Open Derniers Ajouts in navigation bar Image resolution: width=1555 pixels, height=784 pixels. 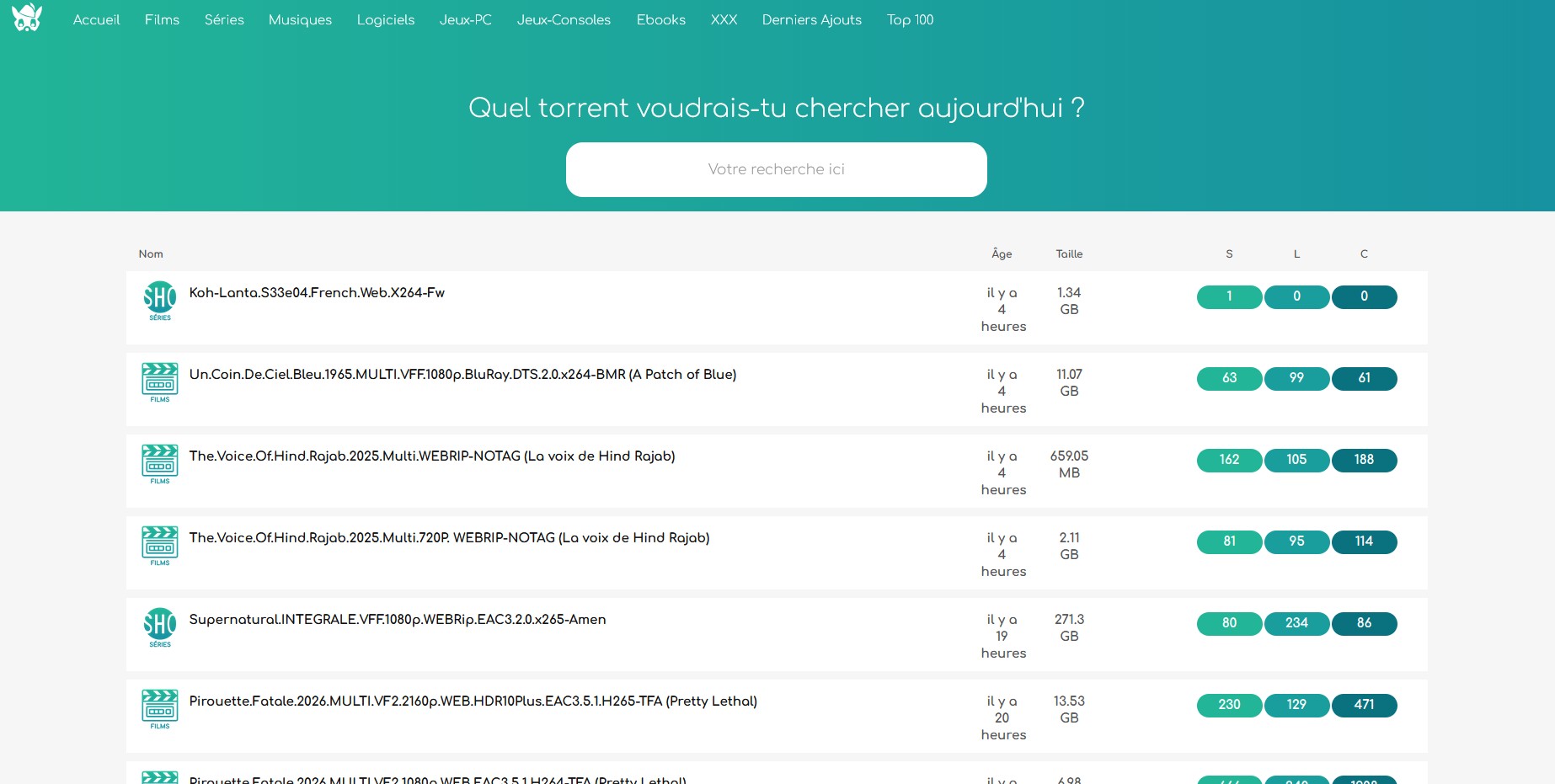[x=811, y=19]
